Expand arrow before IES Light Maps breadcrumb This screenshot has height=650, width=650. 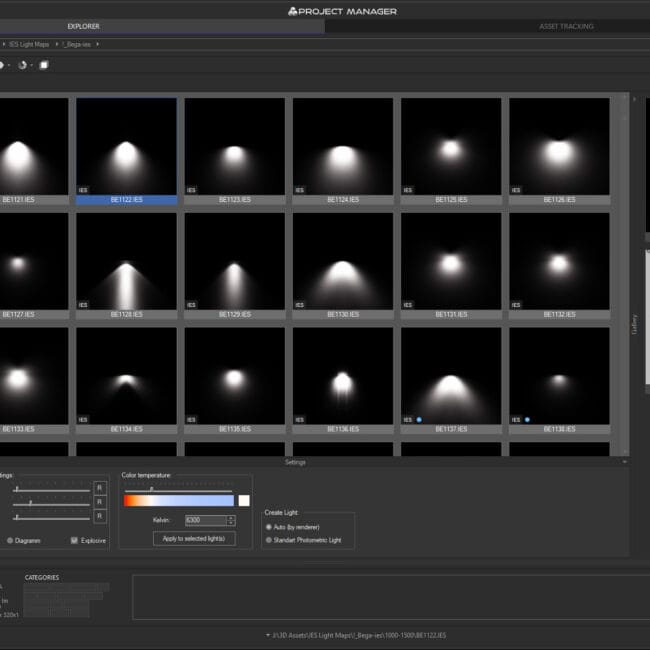point(4,44)
